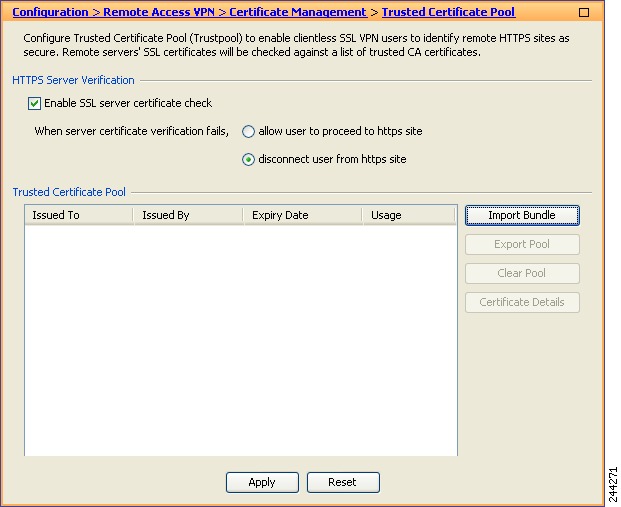
Task: Sort table by Issued To column
Action: tap(79, 215)
